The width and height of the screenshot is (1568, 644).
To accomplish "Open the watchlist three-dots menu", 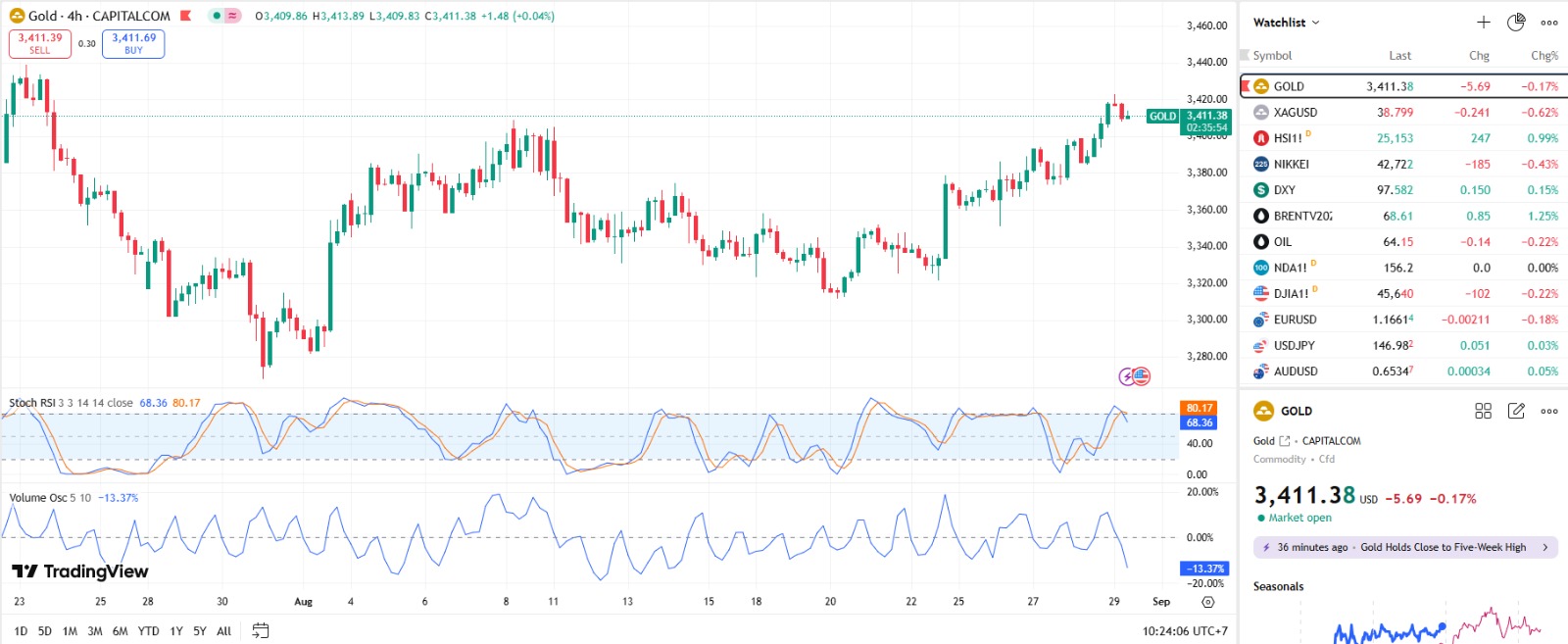I will 1549,23.
